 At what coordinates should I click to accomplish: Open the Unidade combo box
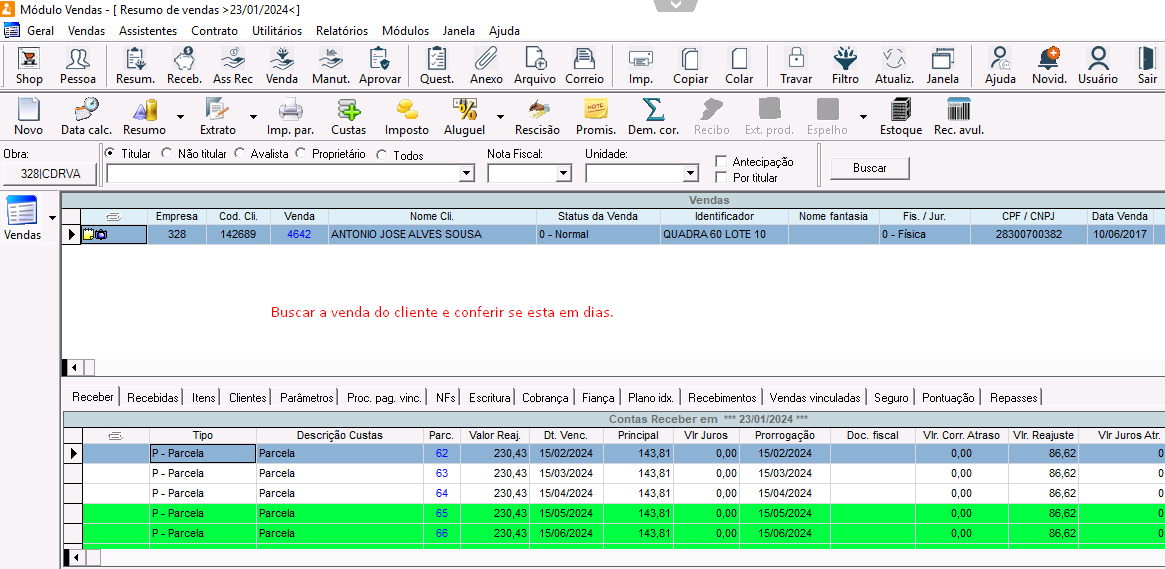(x=690, y=174)
